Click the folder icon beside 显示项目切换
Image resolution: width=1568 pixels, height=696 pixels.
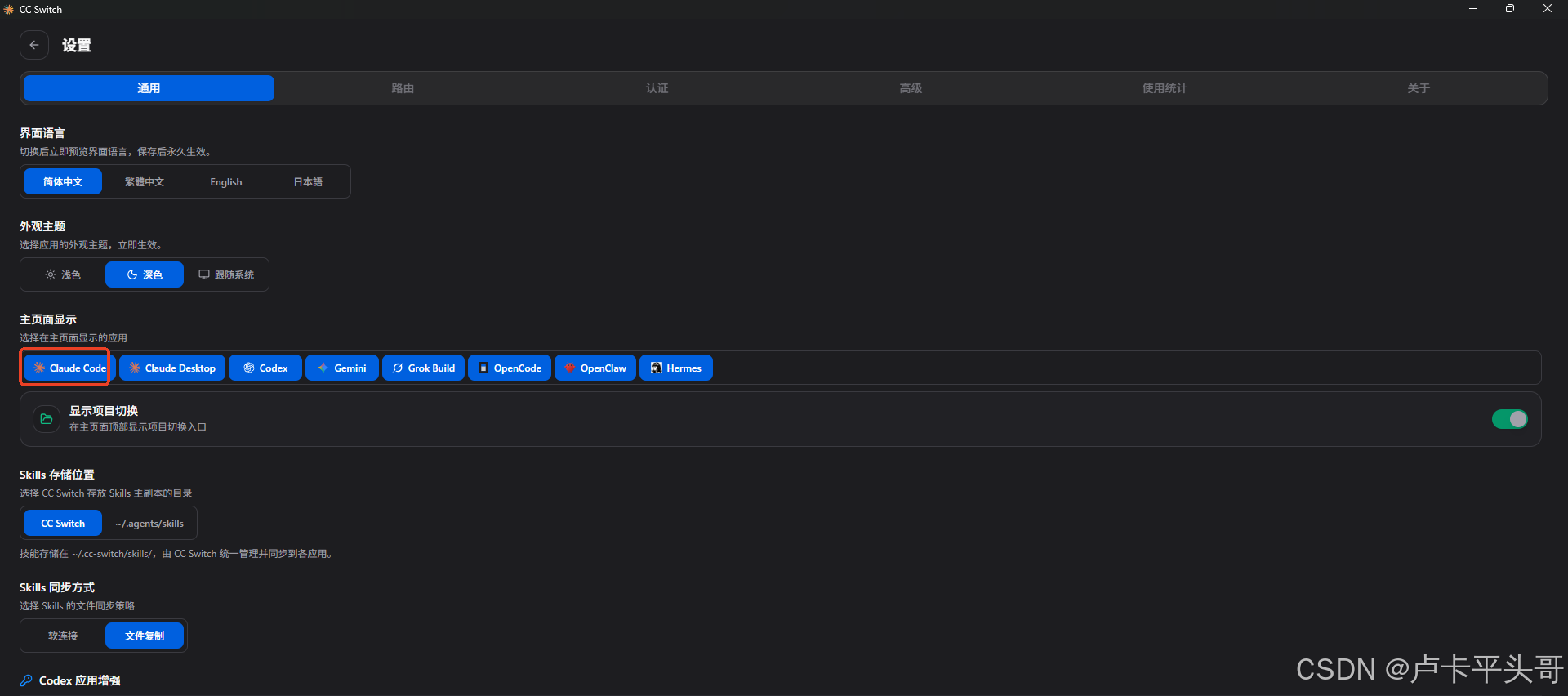tap(47, 419)
